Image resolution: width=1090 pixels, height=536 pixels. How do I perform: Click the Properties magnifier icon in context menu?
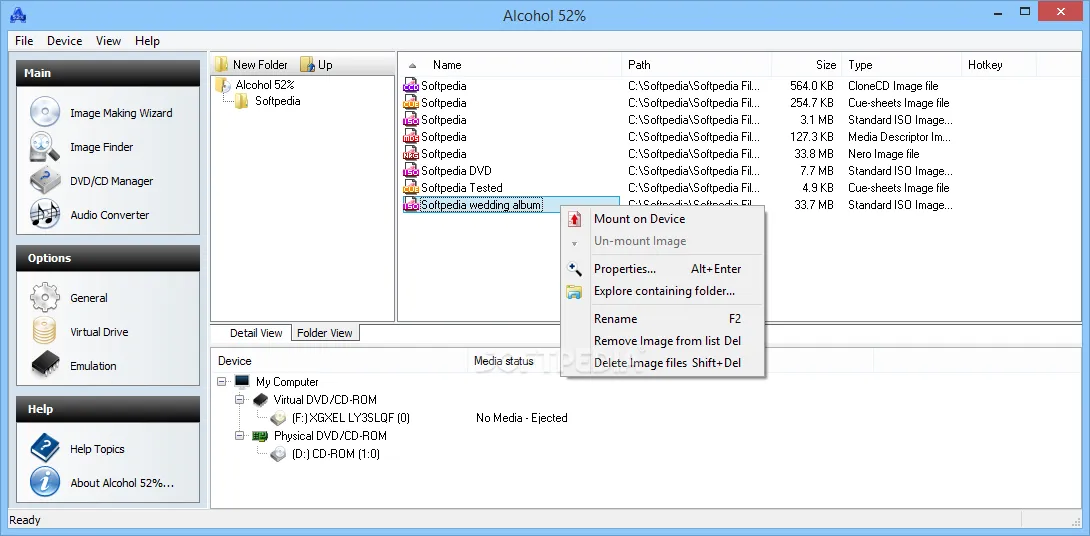point(574,269)
